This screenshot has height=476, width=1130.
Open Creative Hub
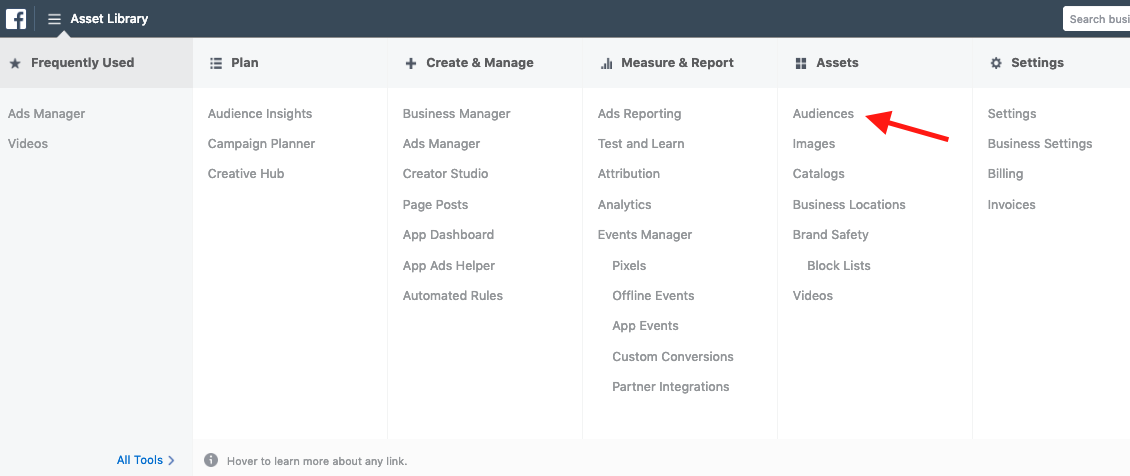[246, 174]
